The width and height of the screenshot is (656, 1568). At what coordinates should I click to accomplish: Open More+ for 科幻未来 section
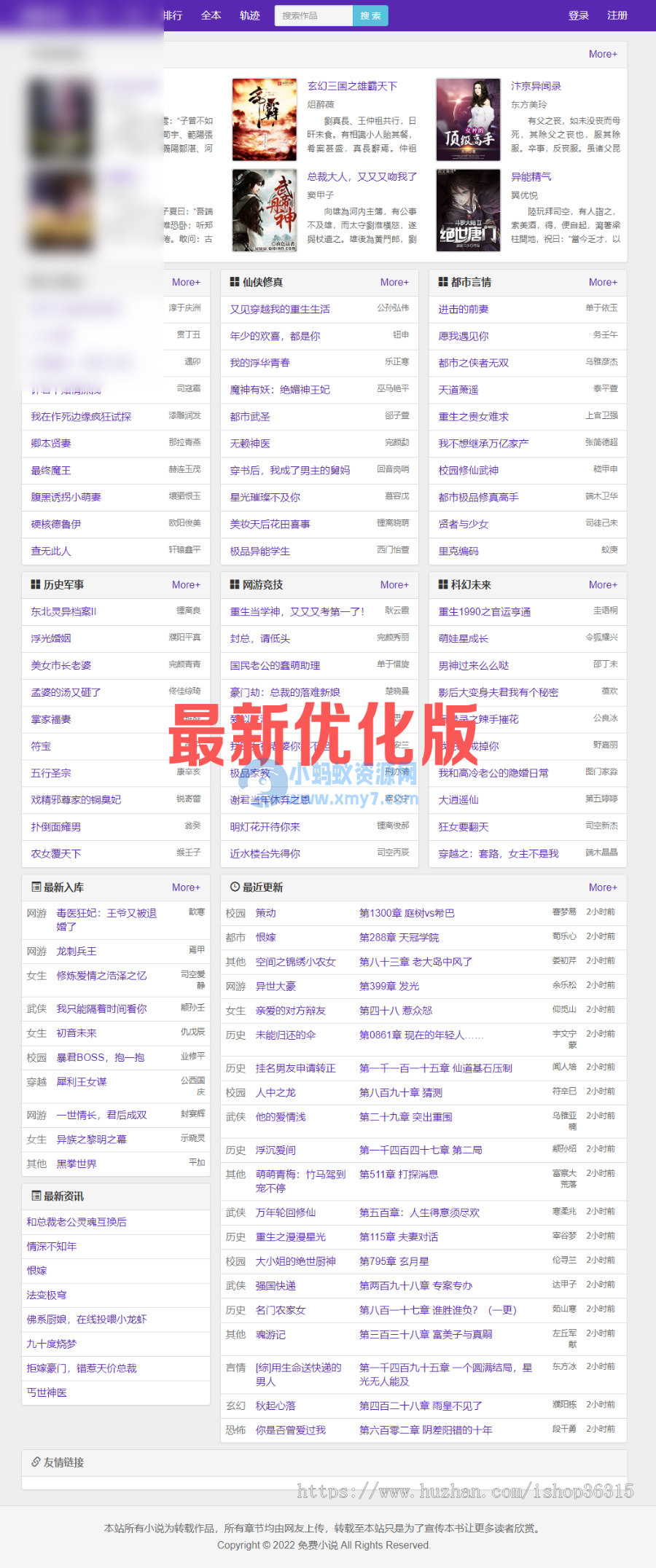tap(603, 584)
